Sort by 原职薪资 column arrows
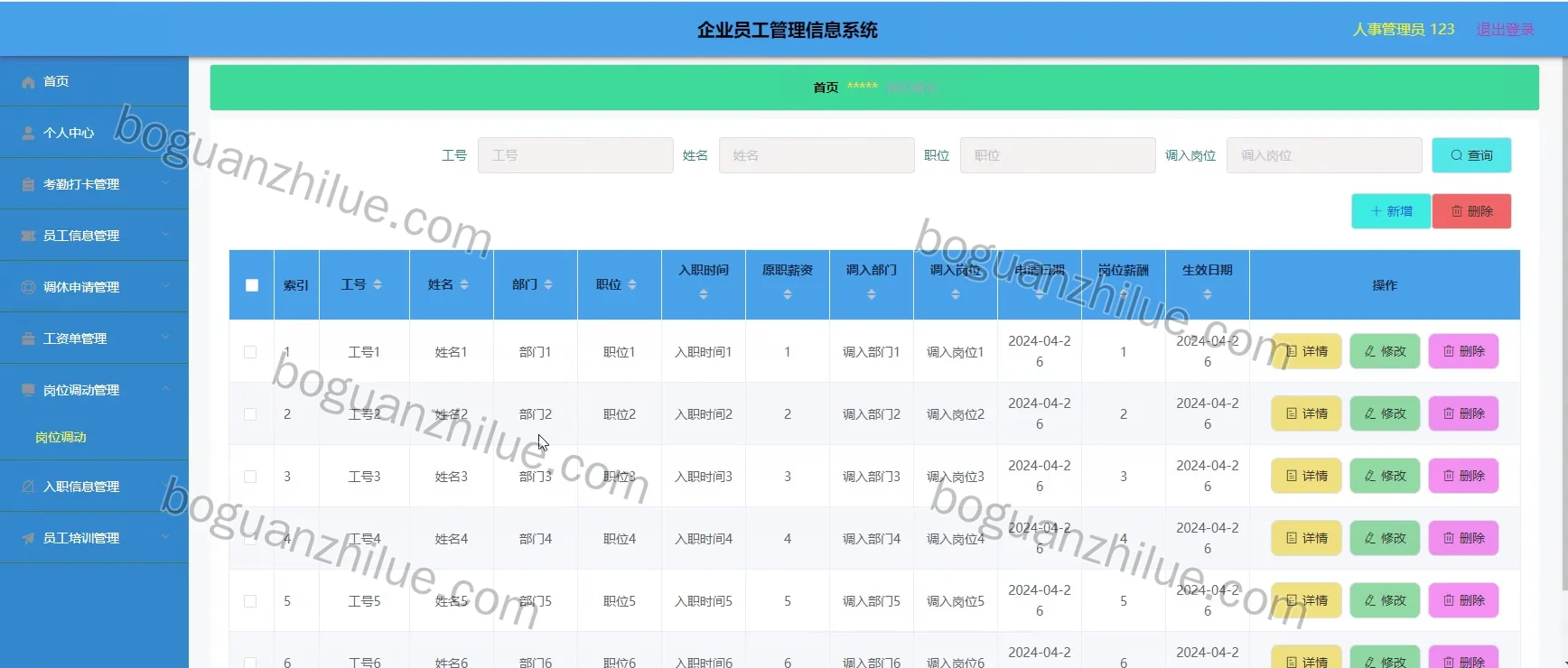Viewport: 1568px width, 668px height. (x=788, y=295)
